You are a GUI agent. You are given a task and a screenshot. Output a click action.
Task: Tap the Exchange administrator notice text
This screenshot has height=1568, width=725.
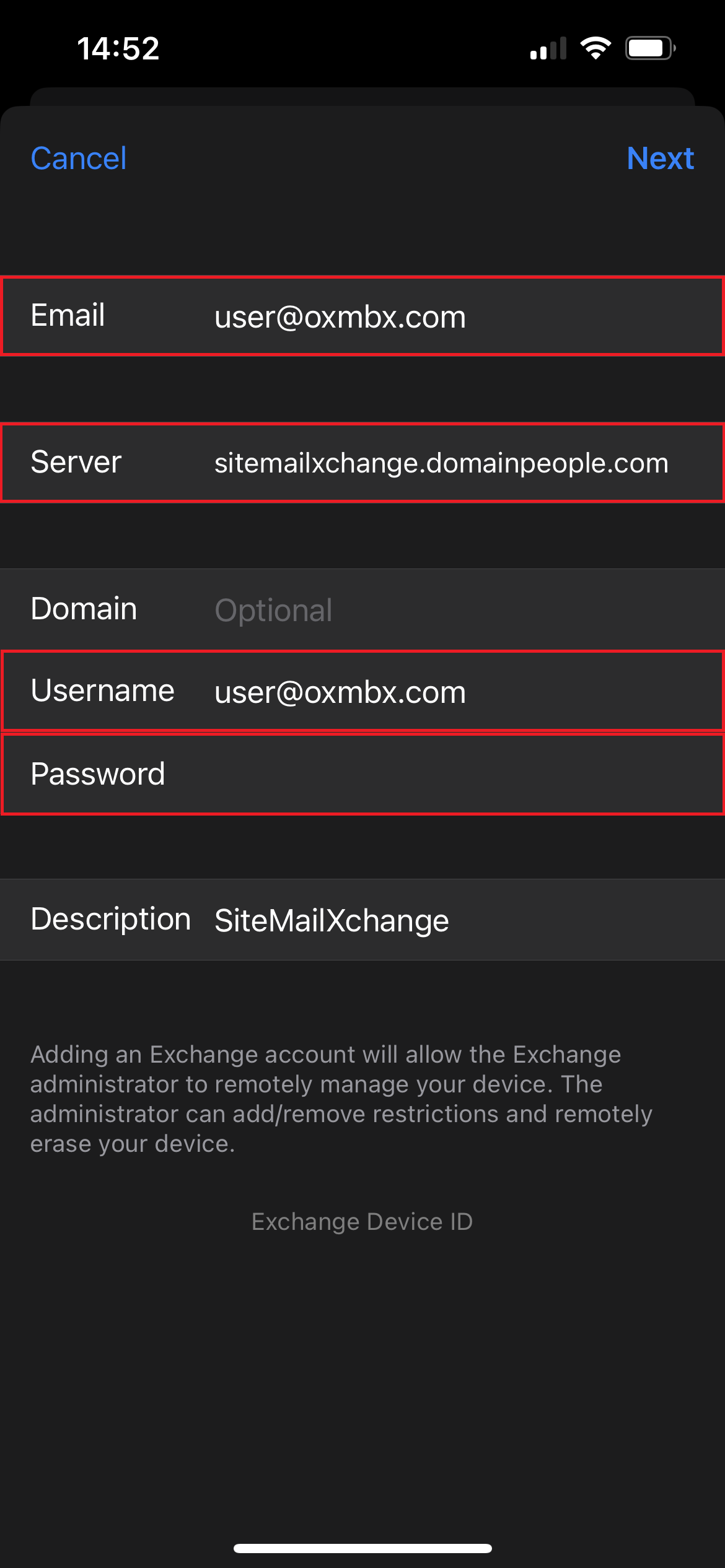pos(341,1099)
